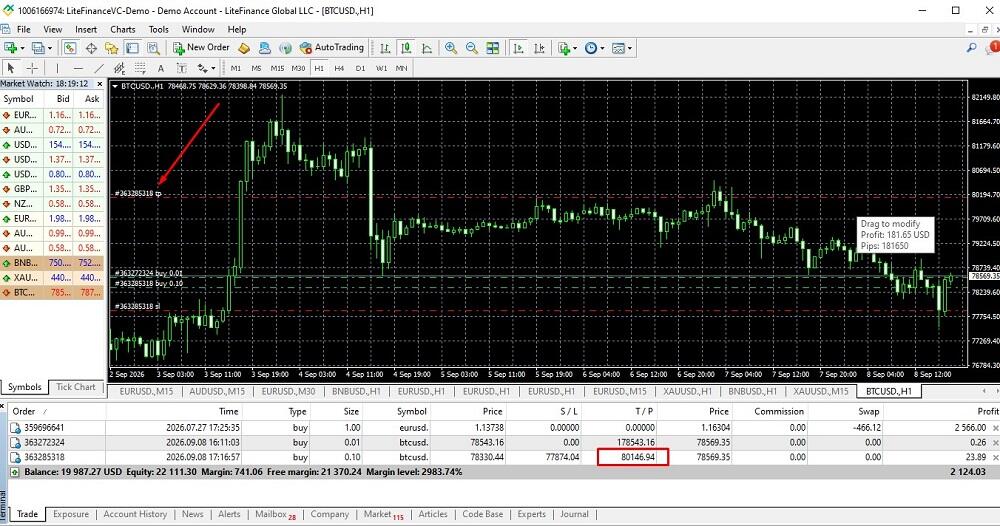Open the Account History tab
Screen dimensions: 1000x526
[x=135, y=514]
